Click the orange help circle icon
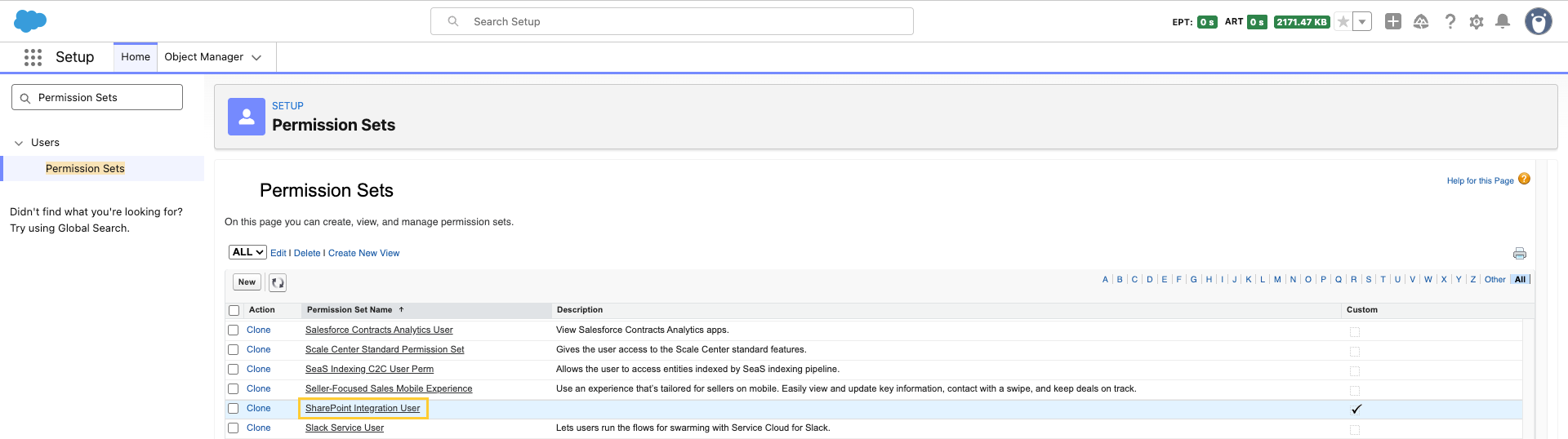 point(1524,180)
